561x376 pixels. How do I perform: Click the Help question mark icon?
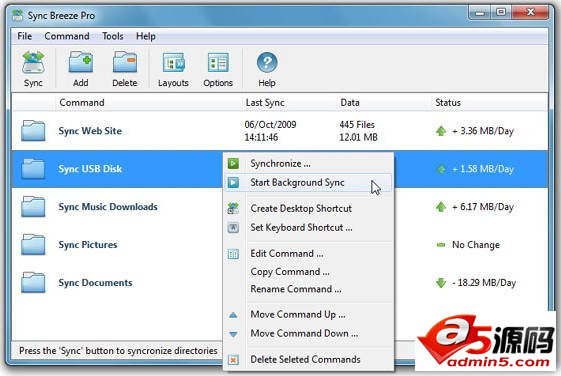(x=267, y=62)
